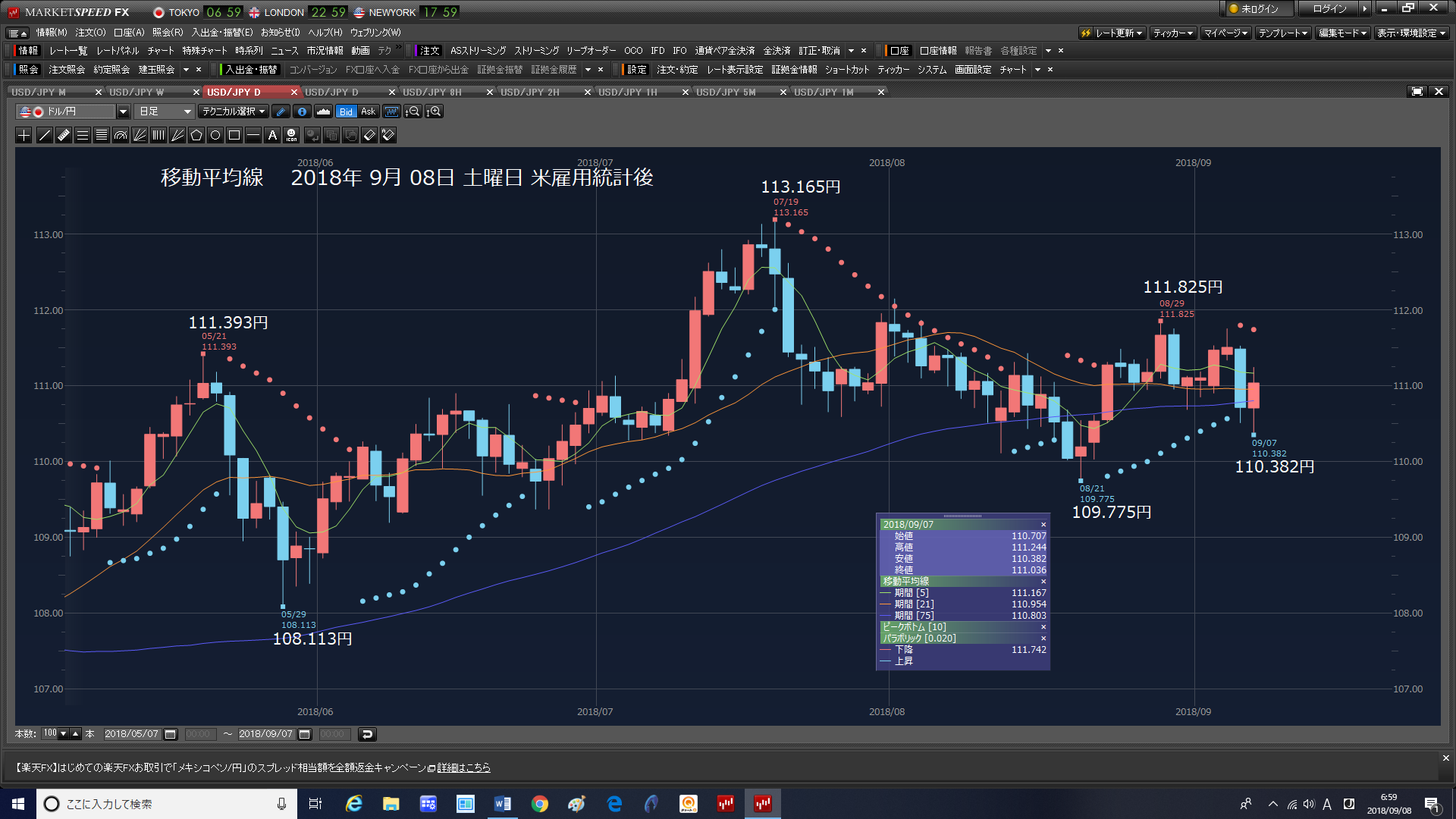1456x819 pixels.
Task: Select the Ask price toggle
Action: click(x=369, y=111)
